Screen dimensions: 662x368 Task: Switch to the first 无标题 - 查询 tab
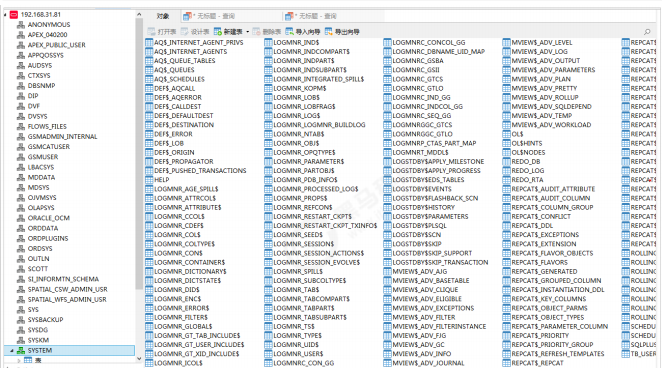click(x=209, y=16)
